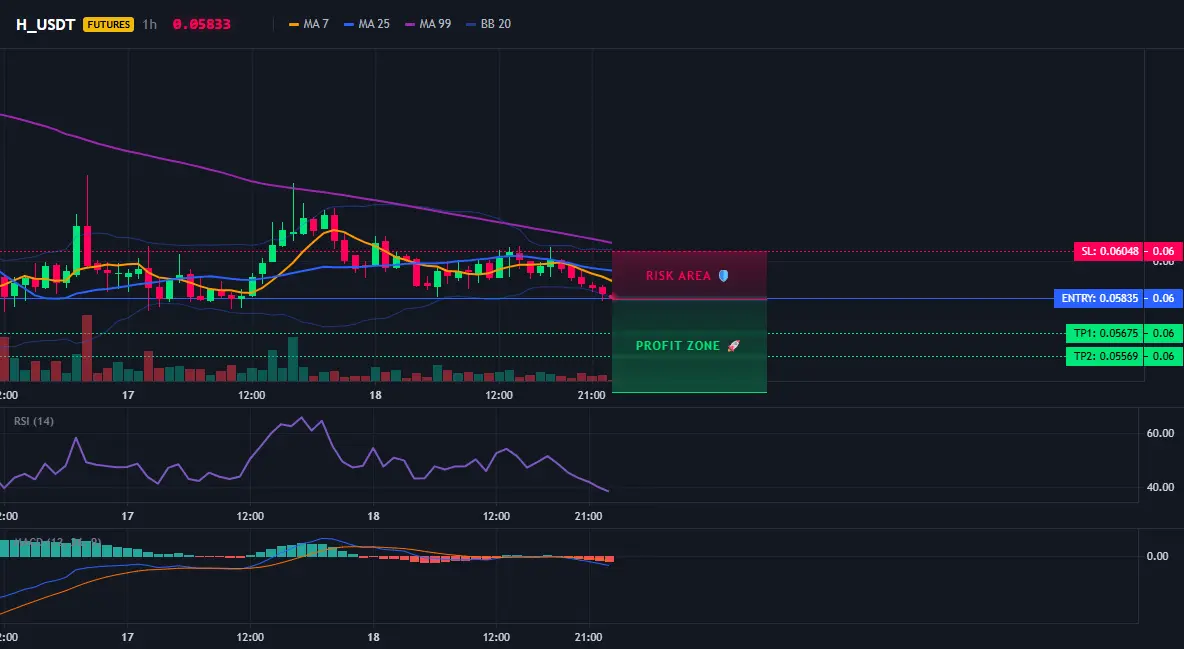Click the 0.06 tag right of ENTRY label
The image size is (1184, 649).
(x=1164, y=298)
